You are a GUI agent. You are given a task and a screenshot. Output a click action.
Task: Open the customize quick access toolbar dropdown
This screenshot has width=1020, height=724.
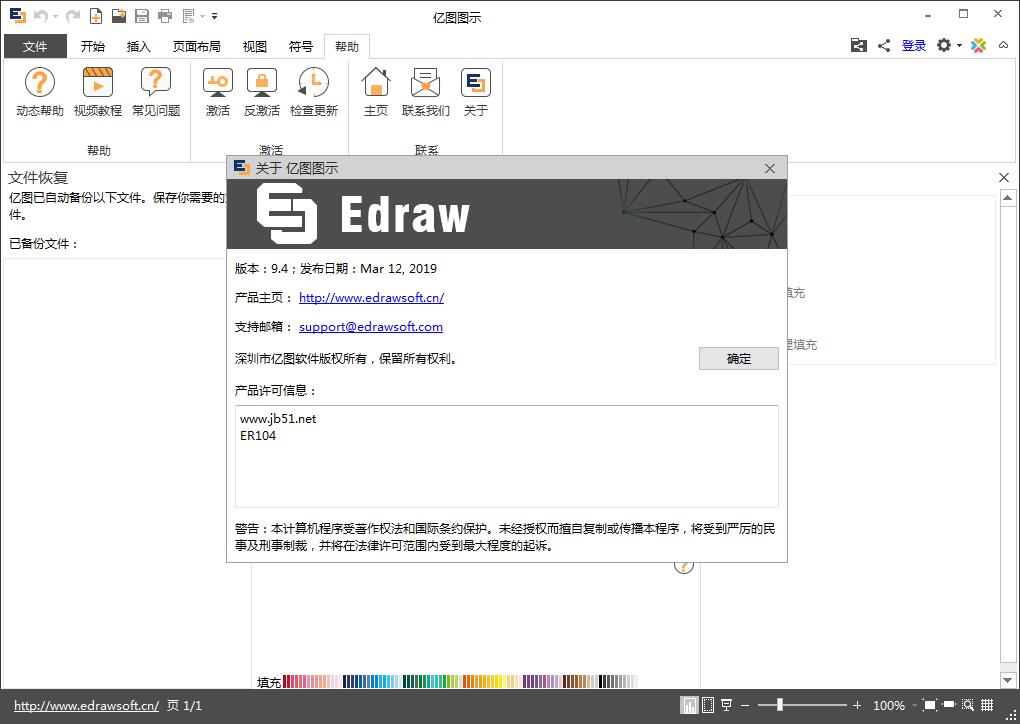click(x=215, y=16)
